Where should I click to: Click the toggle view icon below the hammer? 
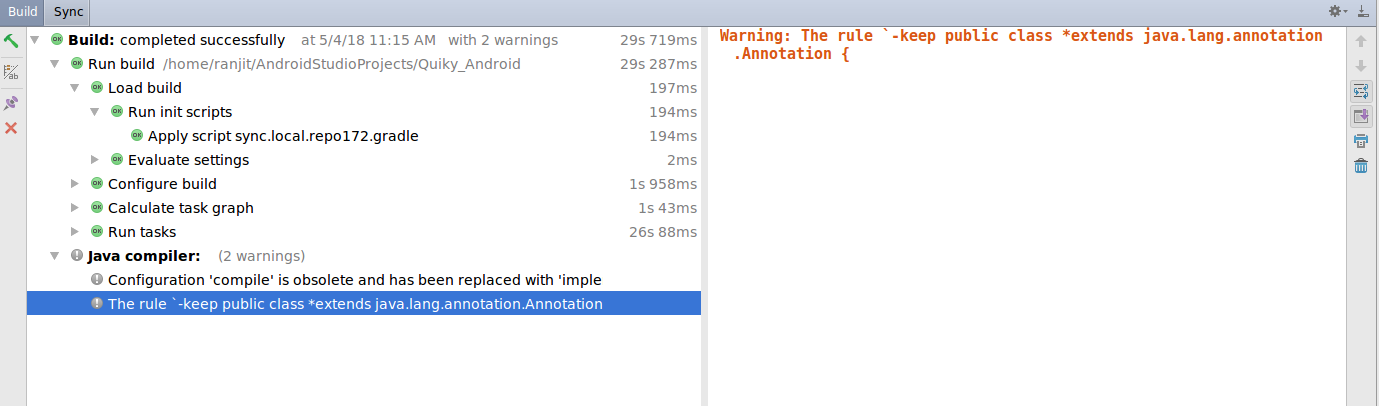(11, 72)
